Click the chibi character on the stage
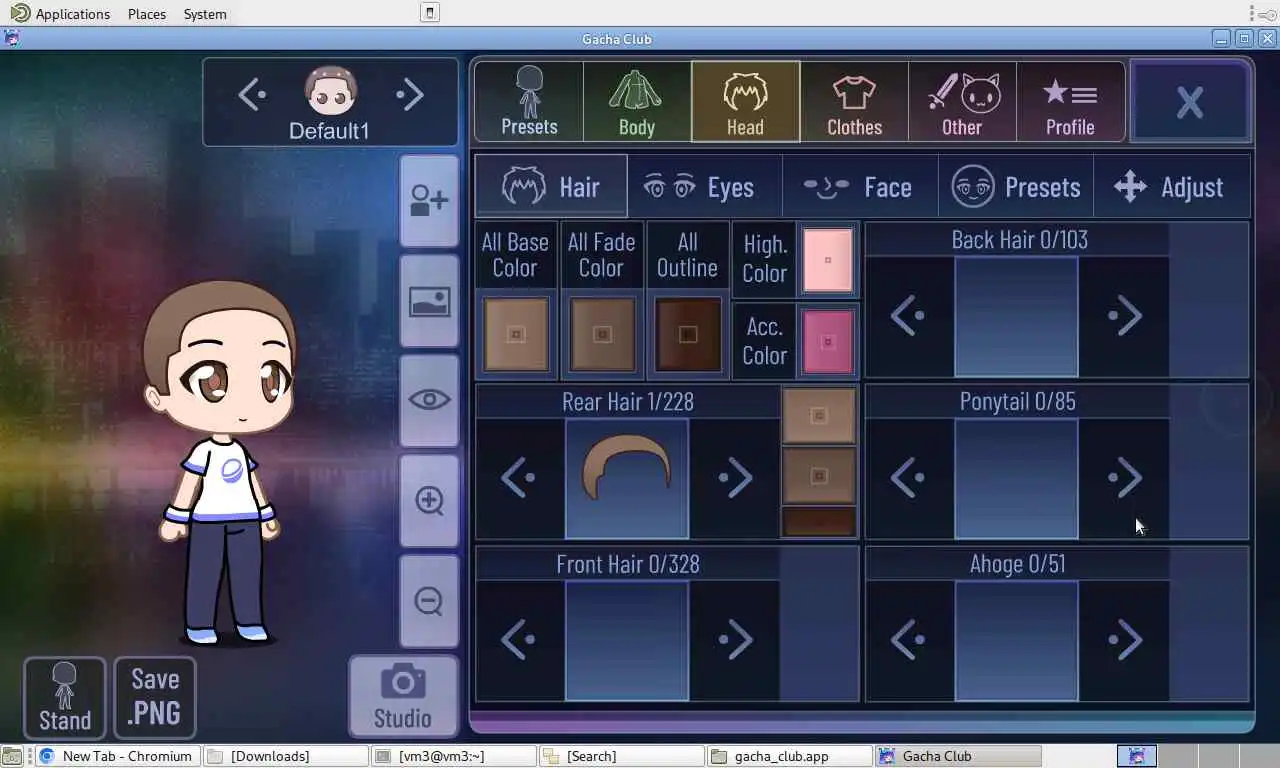 pyautogui.click(x=219, y=462)
